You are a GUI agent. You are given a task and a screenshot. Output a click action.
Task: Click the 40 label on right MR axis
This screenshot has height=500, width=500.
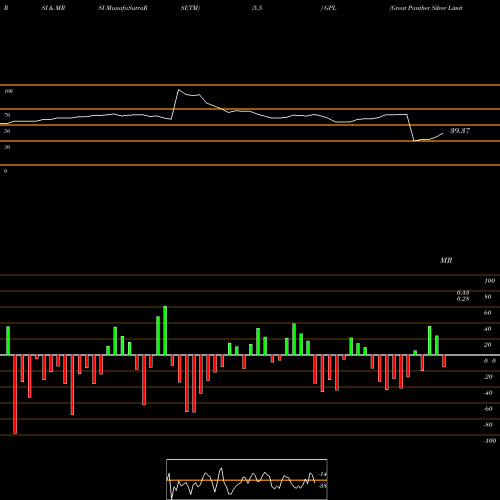point(488,329)
